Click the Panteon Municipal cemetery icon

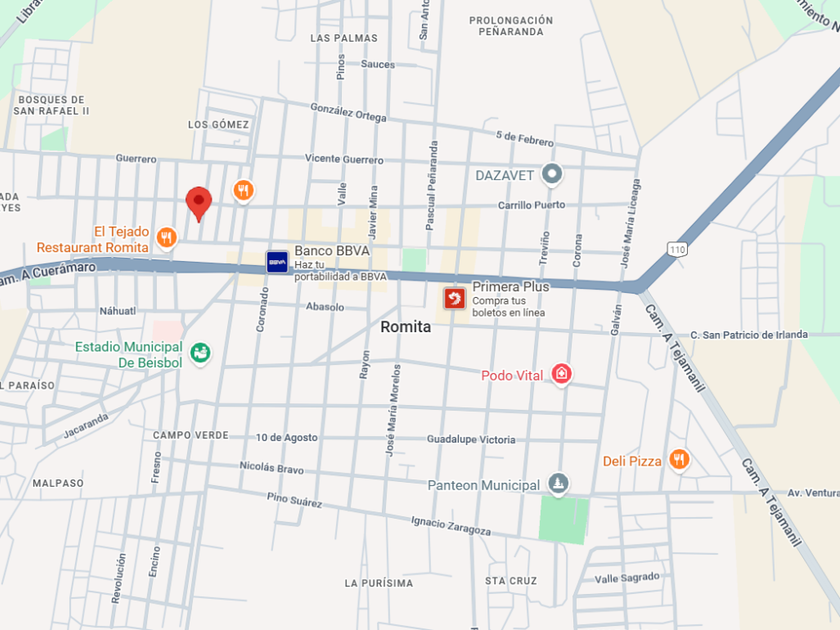558,484
